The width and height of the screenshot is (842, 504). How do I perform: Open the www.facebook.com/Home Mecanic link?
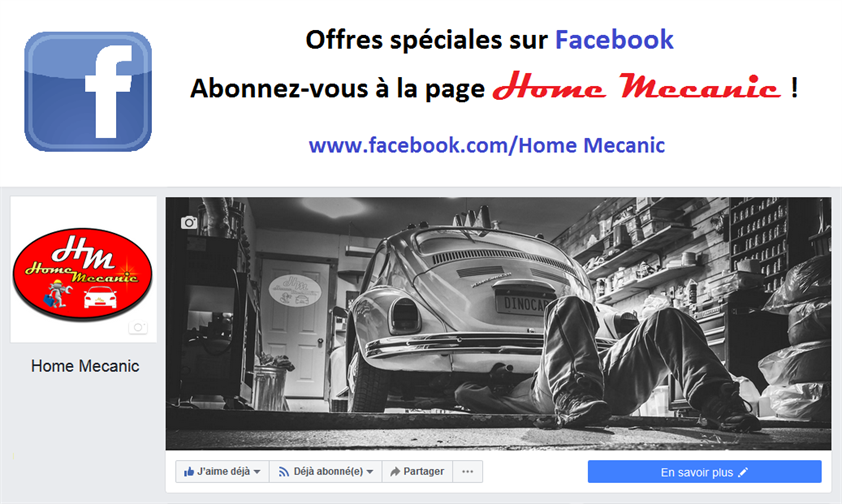pos(487,145)
